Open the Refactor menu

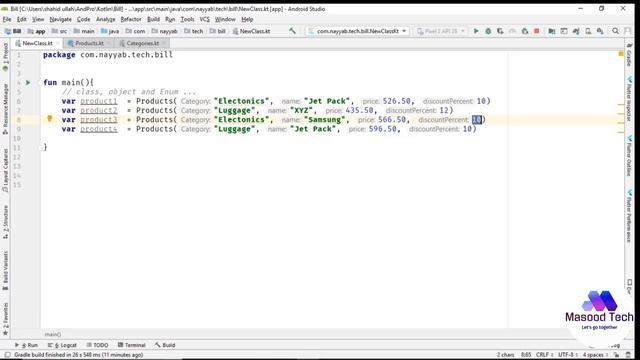pos(131,19)
